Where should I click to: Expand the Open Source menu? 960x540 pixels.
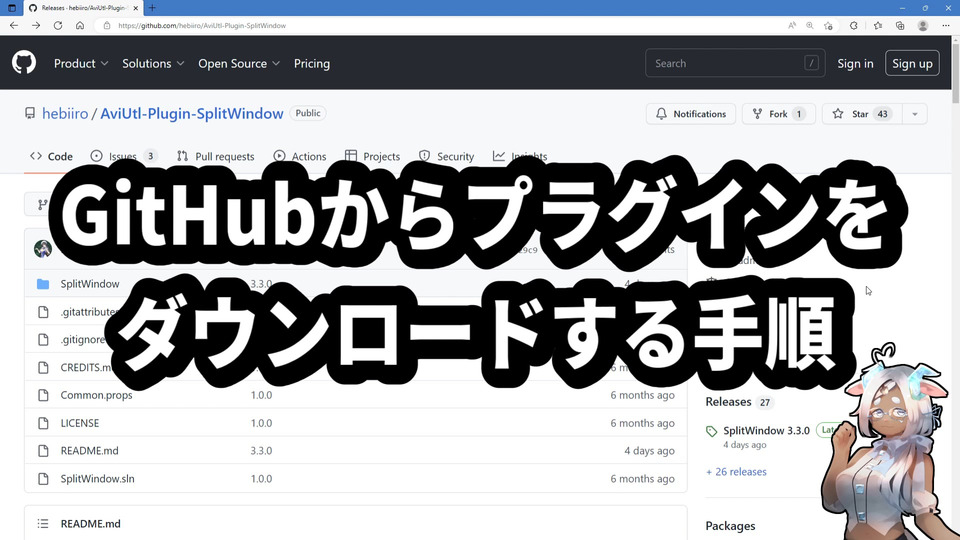(x=239, y=64)
